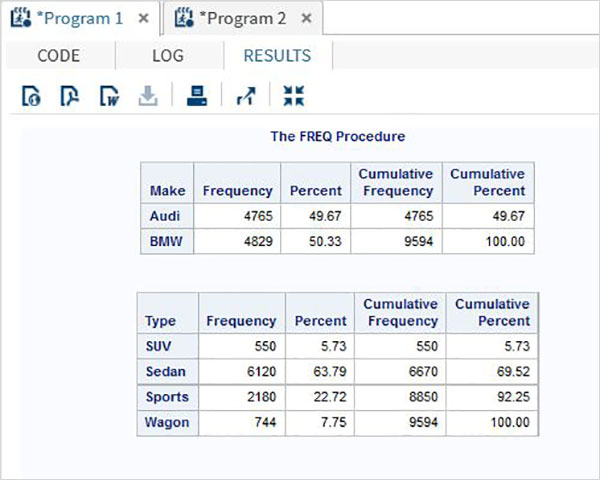The width and height of the screenshot is (600, 480).
Task: Close the Program 2 tab
Action: [x=305, y=18]
